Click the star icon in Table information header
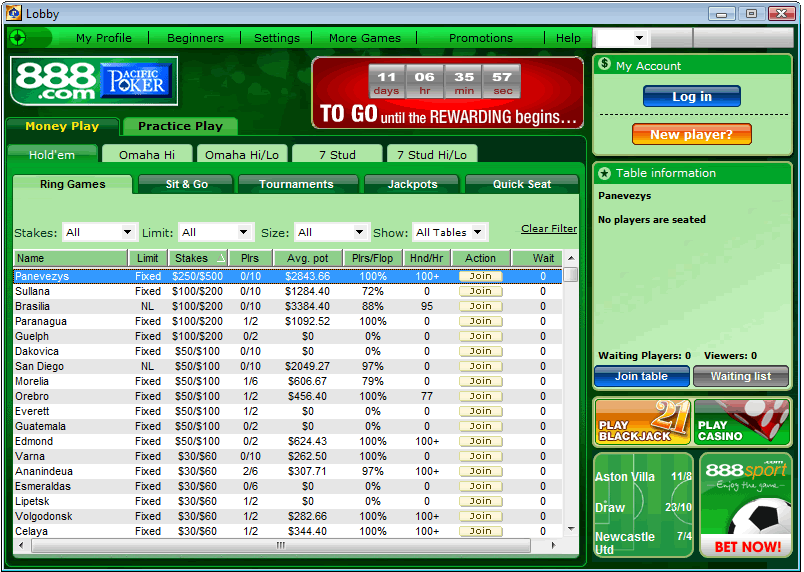Image resolution: width=804 pixels, height=572 pixels. (605, 173)
